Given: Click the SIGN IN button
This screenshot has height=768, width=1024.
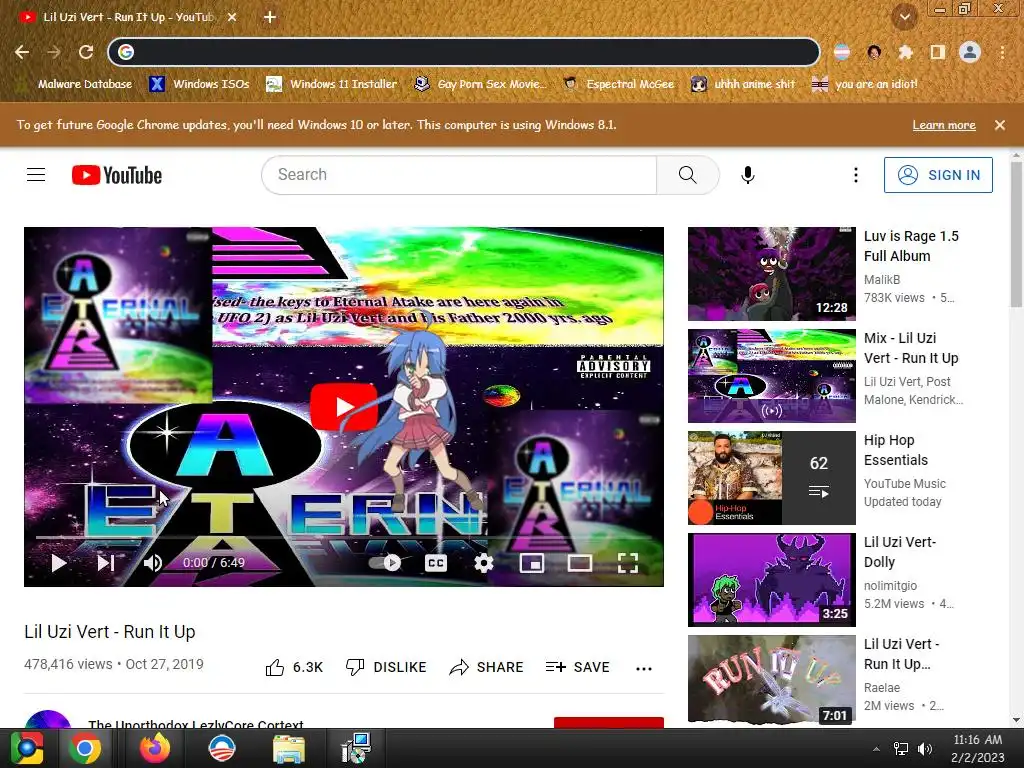Looking at the screenshot, I should (938, 175).
